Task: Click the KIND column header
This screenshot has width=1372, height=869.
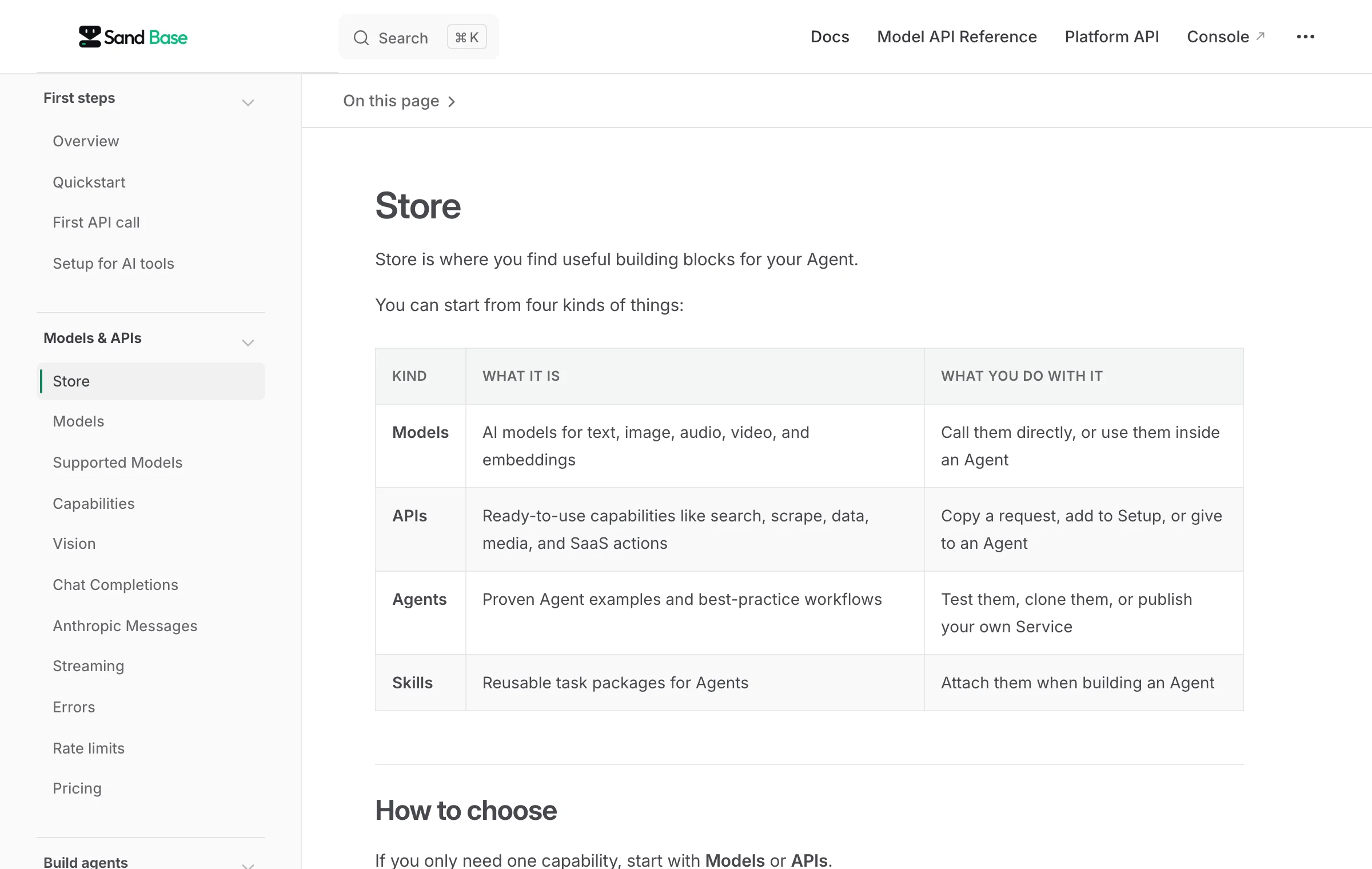Action: pyautogui.click(x=409, y=376)
